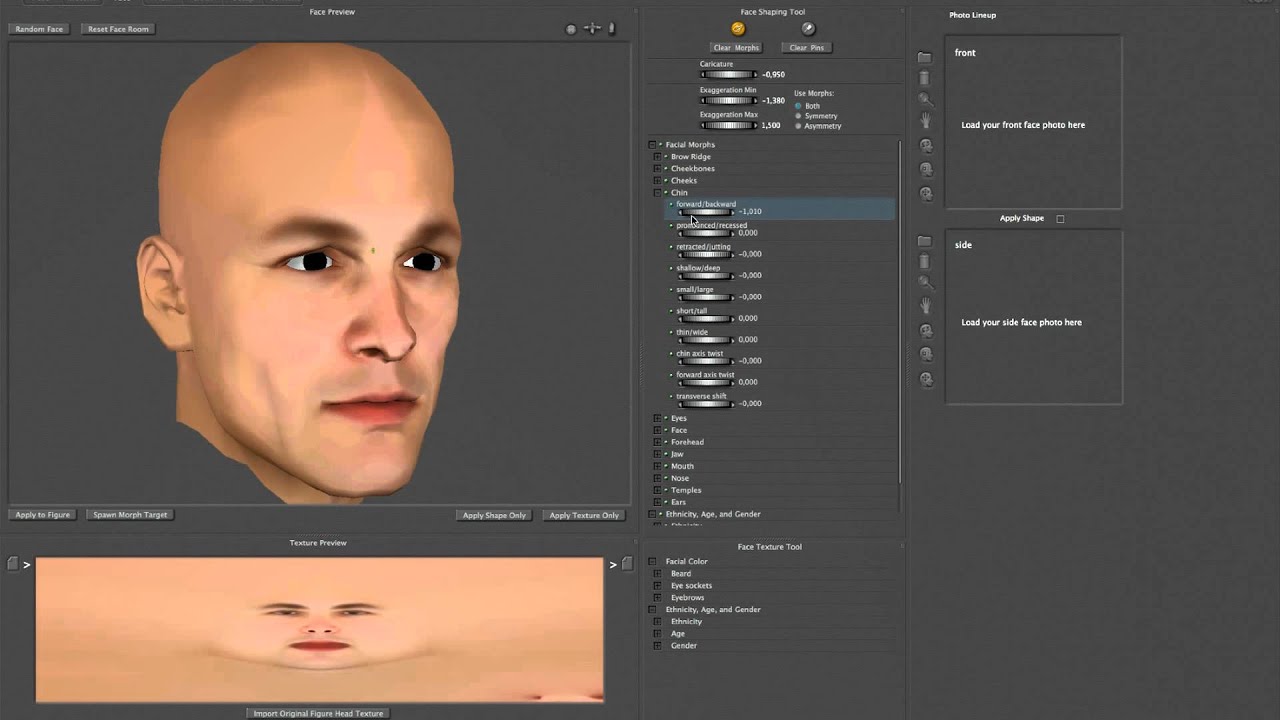Click right arrow beside texture preview image
The height and width of the screenshot is (720, 1280).
(612, 565)
